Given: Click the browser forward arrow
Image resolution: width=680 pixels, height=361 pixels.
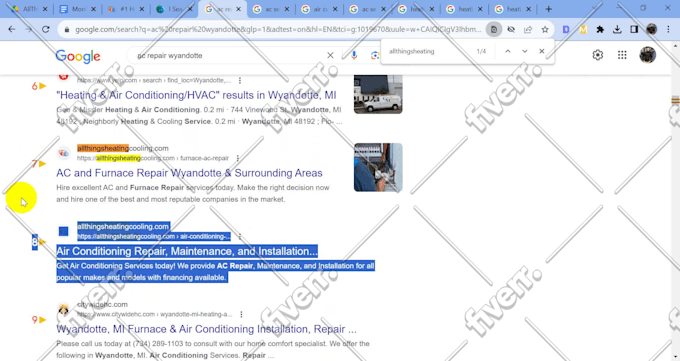Looking at the screenshot, I should (x=29, y=30).
